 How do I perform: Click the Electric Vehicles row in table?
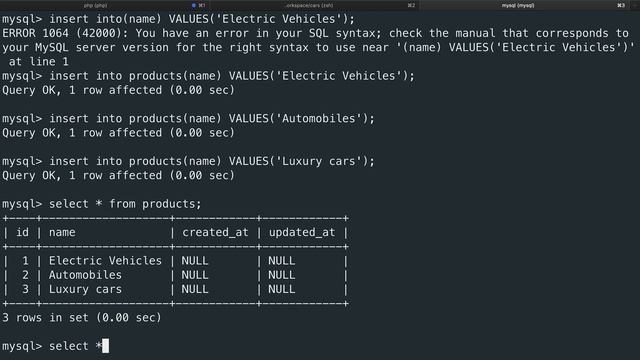(175, 260)
